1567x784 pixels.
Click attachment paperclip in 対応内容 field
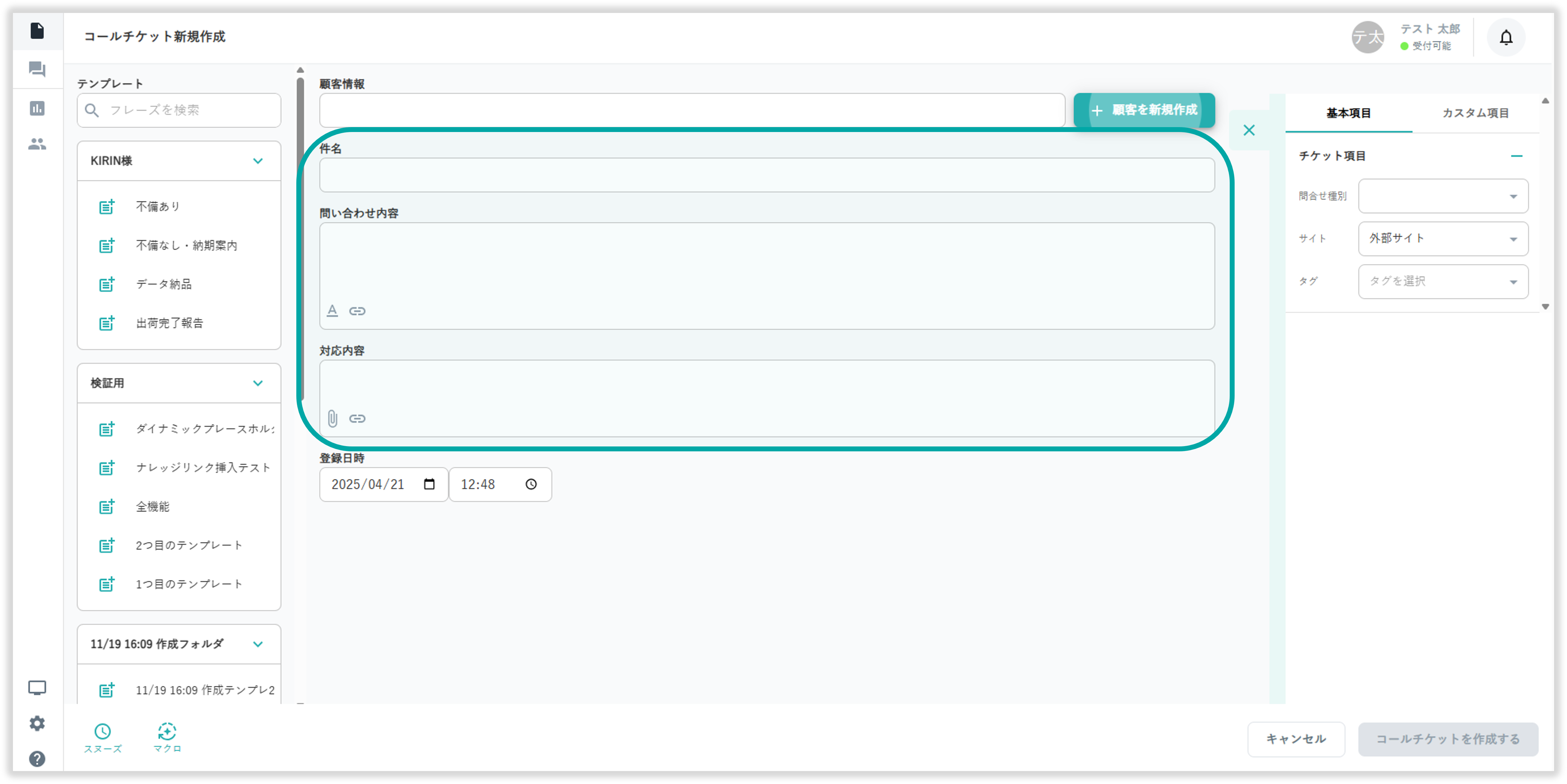(333, 418)
